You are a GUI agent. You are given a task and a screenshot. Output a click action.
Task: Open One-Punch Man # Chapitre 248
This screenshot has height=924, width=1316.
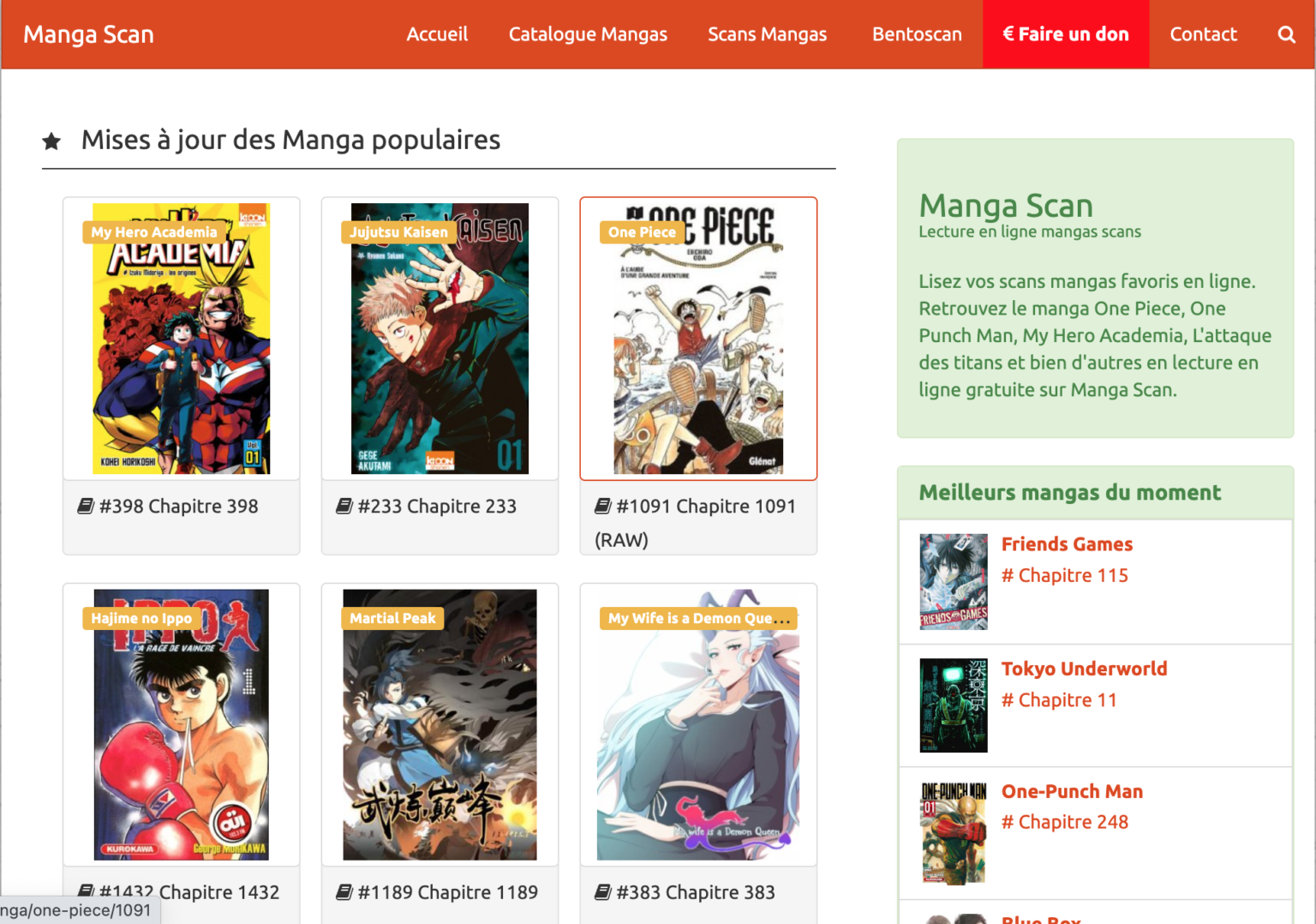click(1065, 822)
